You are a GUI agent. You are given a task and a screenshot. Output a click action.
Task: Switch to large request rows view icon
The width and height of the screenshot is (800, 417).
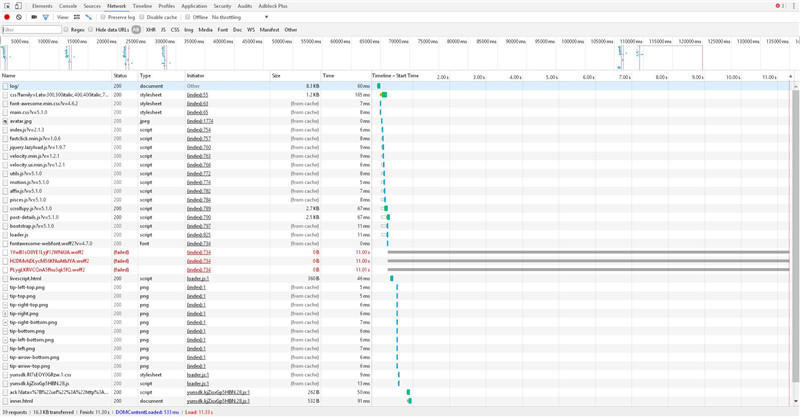coord(77,17)
